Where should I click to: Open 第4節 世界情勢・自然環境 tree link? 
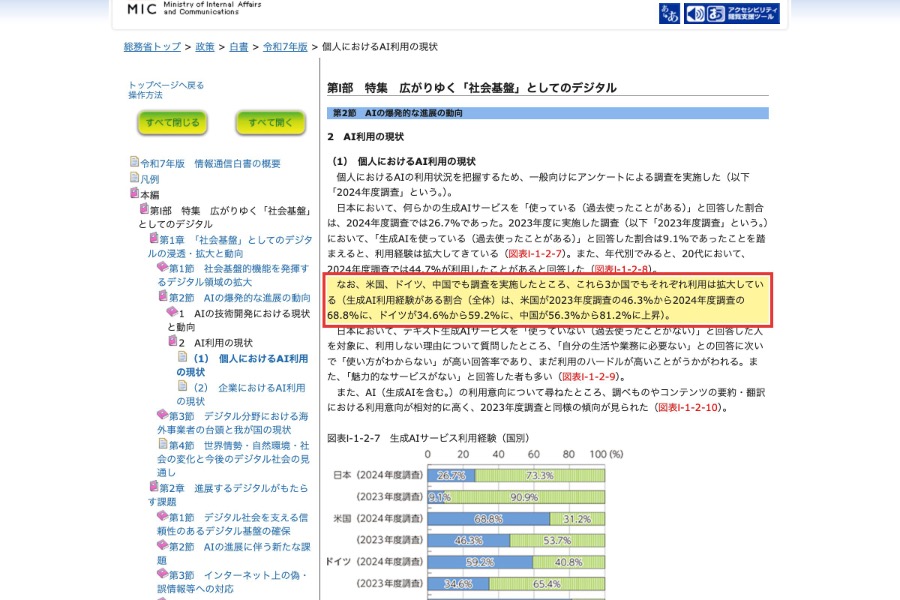[x=234, y=458]
